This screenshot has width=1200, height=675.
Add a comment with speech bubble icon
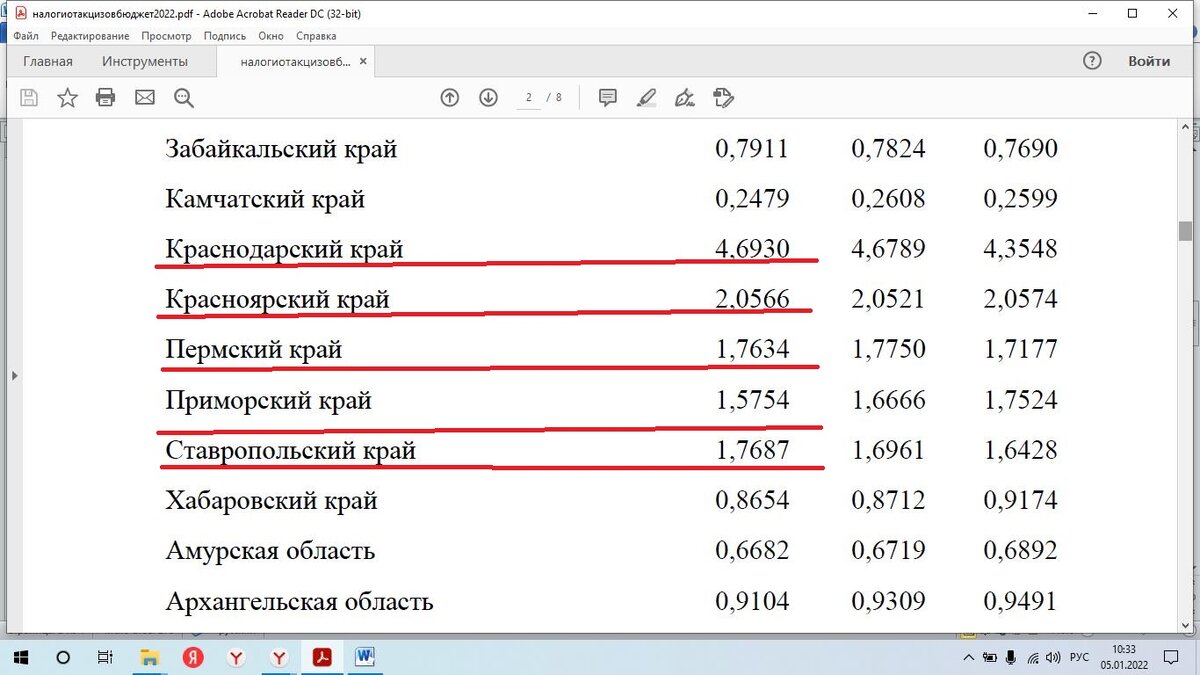tap(608, 97)
